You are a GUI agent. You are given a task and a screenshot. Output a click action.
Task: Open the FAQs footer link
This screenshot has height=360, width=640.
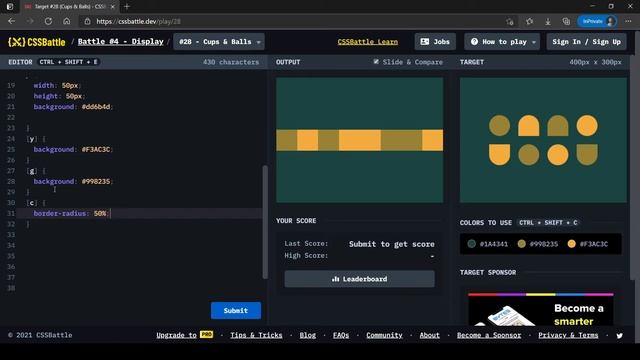(341, 335)
